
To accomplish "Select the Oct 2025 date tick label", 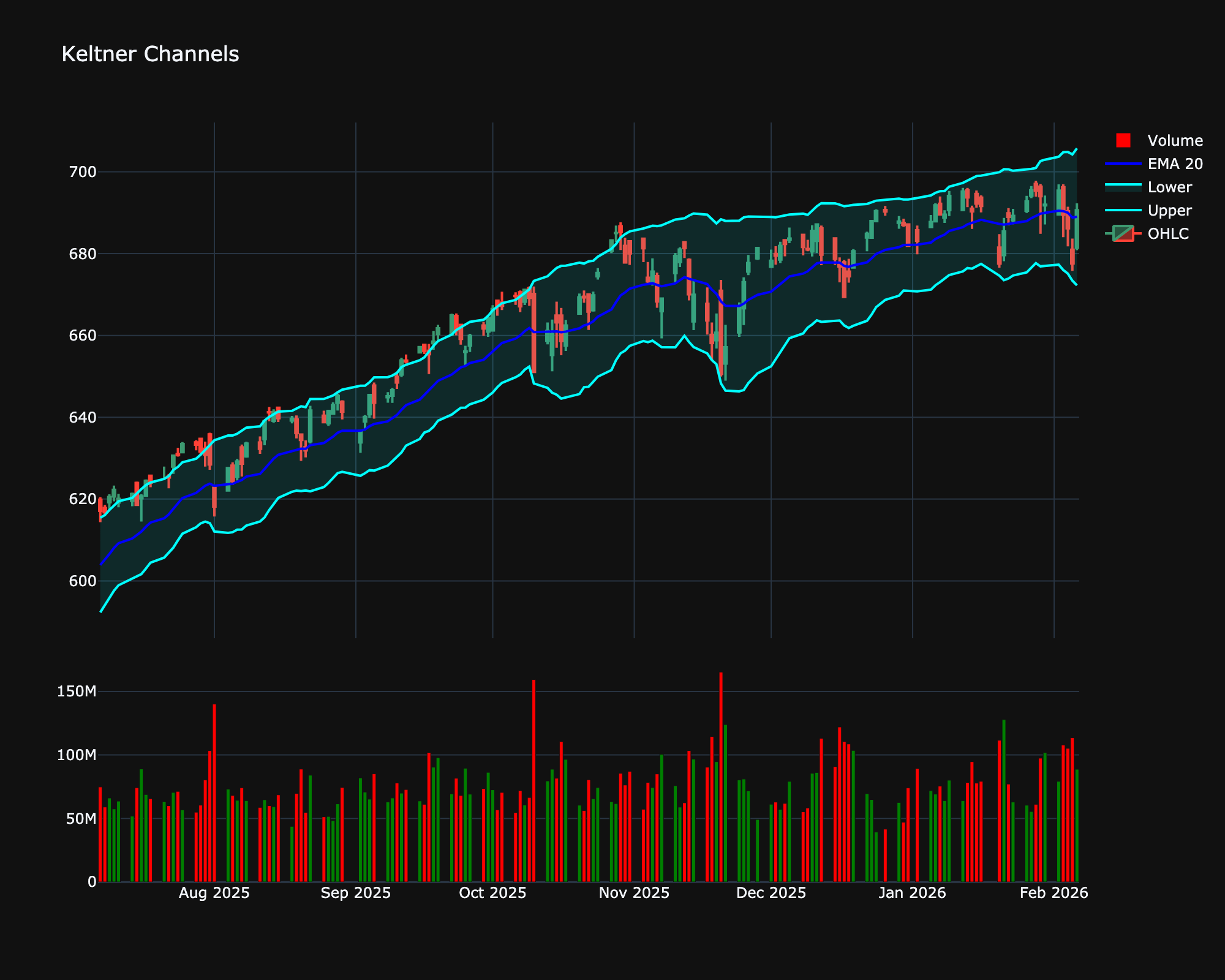I will click(492, 893).
